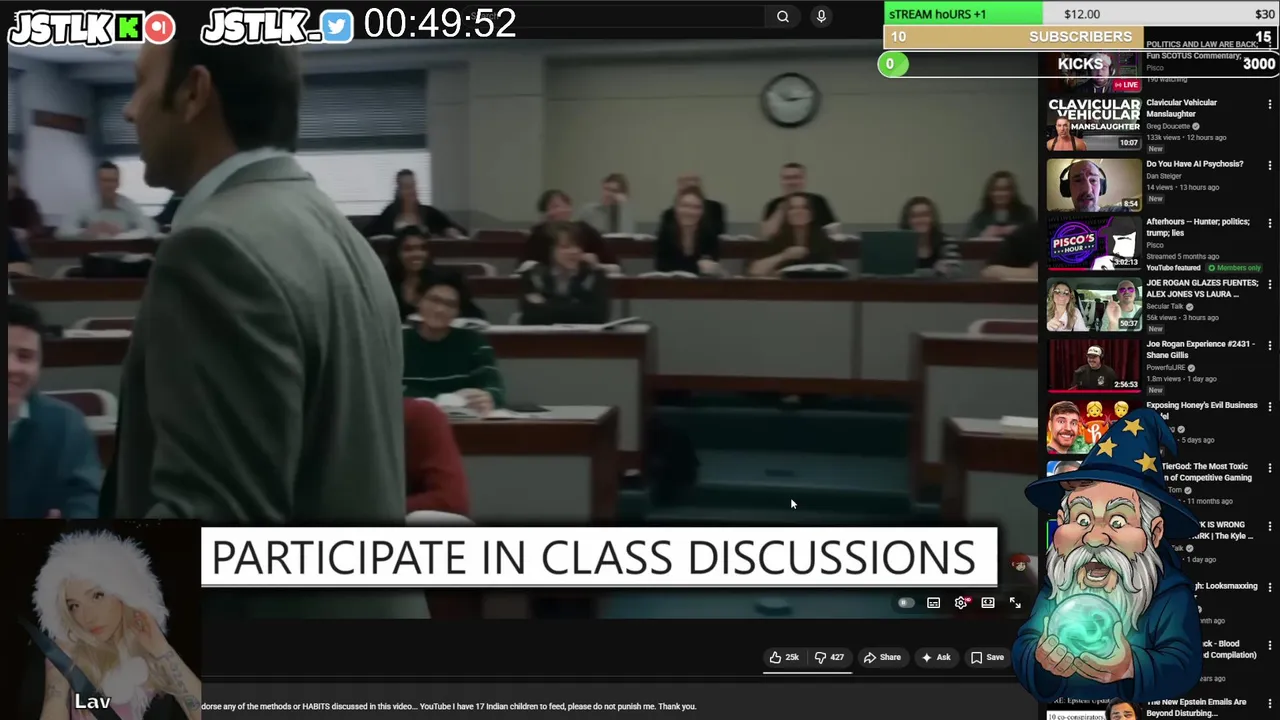Dislike the video with thumbs down
The image size is (1280, 720).
(x=829, y=657)
